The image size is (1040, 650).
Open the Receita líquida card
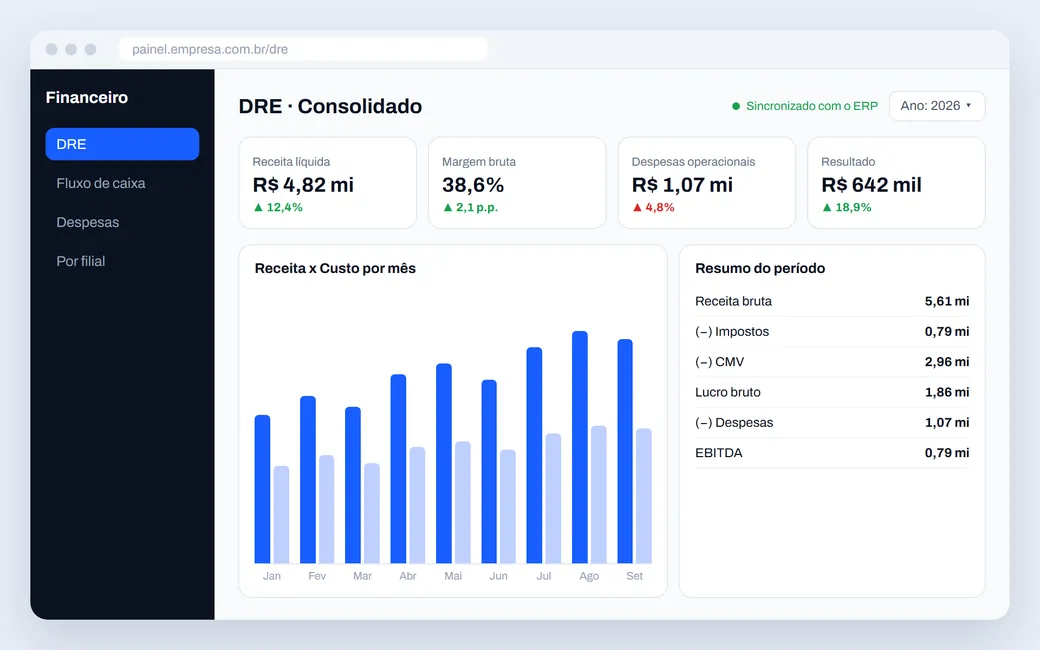click(x=328, y=183)
